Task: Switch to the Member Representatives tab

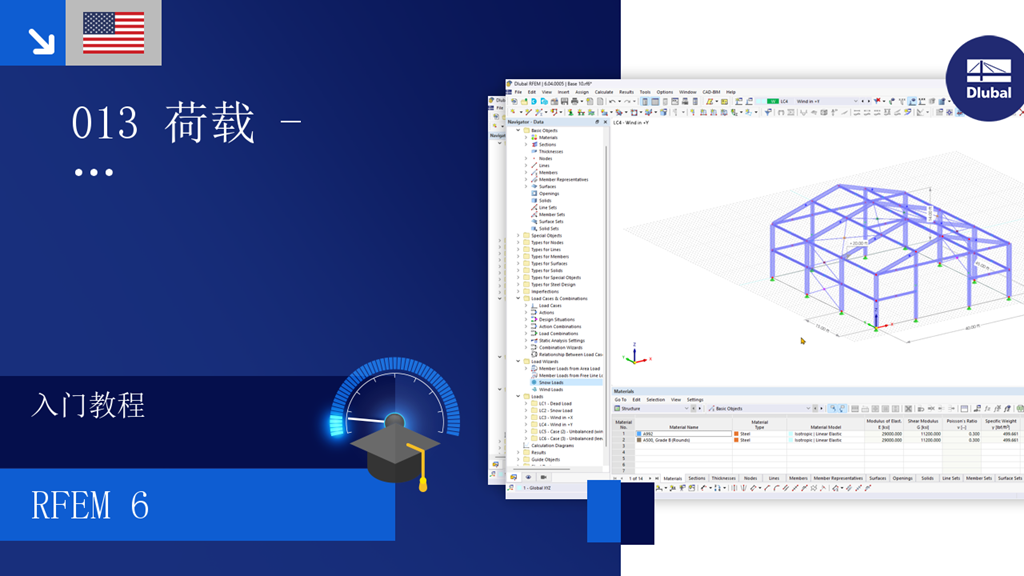Action: click(x=837, y=478)
